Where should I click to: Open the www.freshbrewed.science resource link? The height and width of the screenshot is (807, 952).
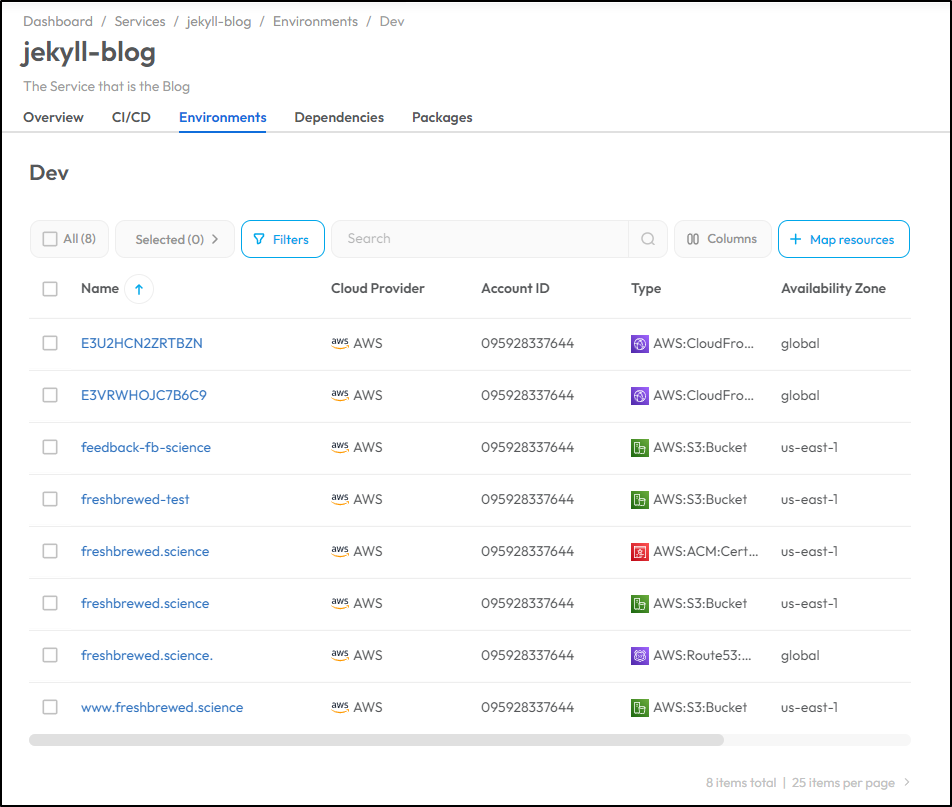[x=162, y=707]
